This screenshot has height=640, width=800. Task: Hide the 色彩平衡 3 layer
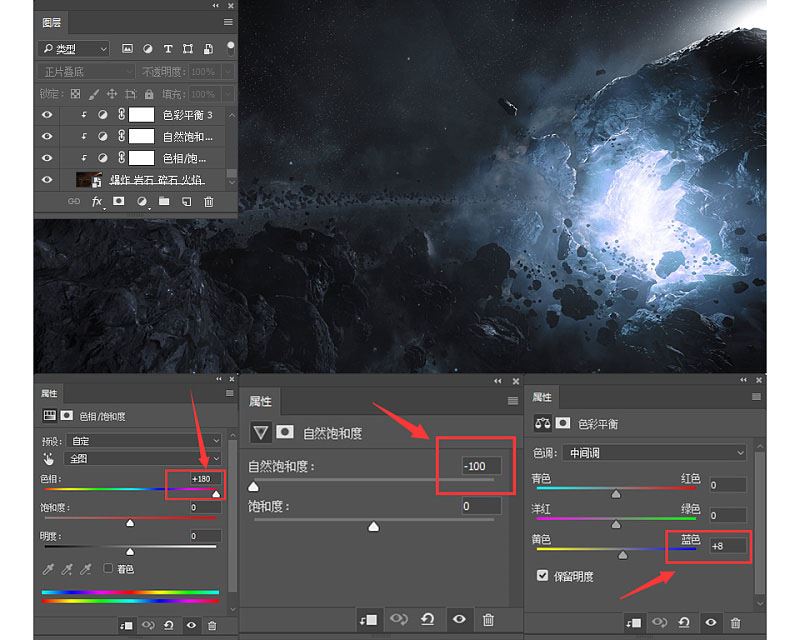click(47, 115)
